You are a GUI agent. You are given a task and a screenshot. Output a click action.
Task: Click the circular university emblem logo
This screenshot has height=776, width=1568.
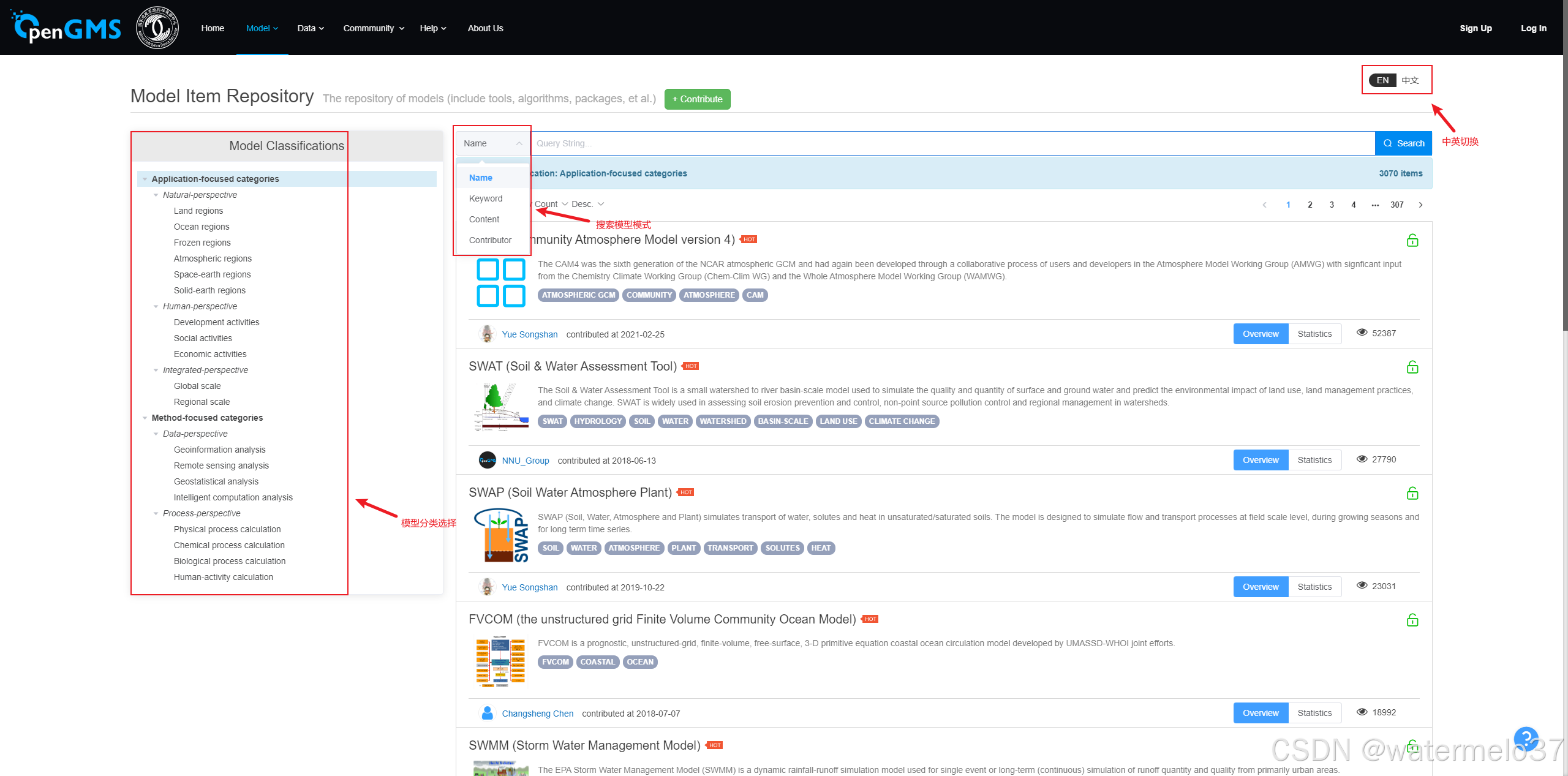[157, 28]
